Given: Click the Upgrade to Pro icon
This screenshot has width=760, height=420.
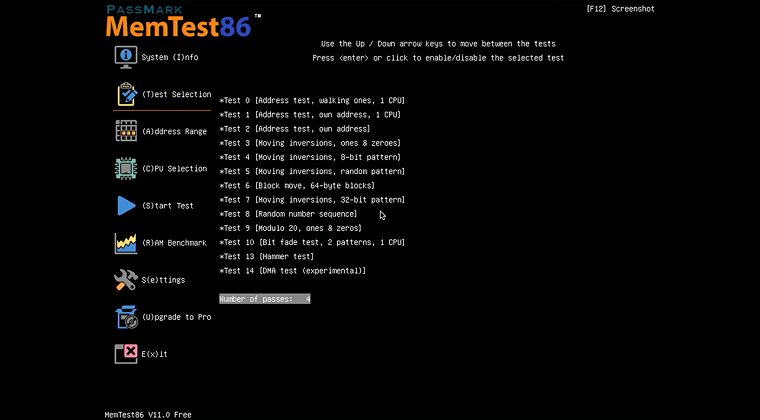Looking at the screenshot, I should click(x=126, y=317).
